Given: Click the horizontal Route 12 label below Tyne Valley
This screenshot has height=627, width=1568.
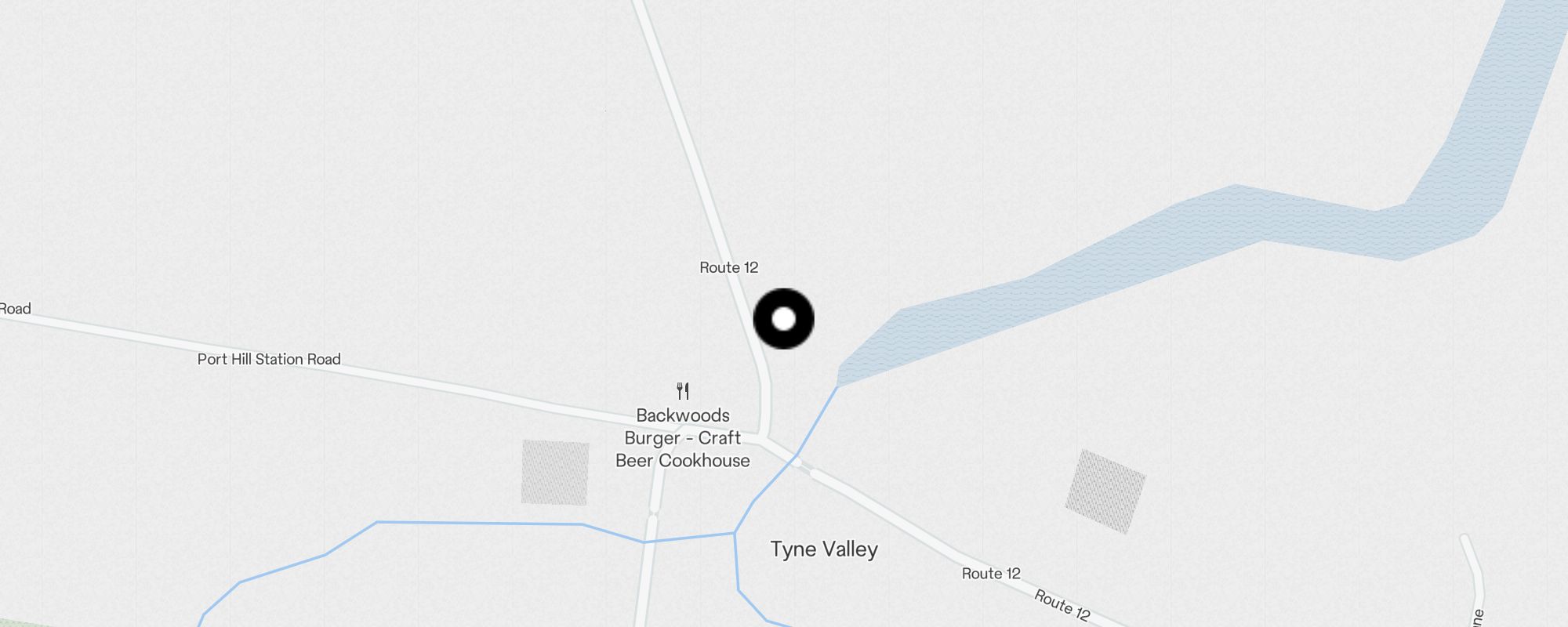Looking at the screenshot, I should point(991,573).
